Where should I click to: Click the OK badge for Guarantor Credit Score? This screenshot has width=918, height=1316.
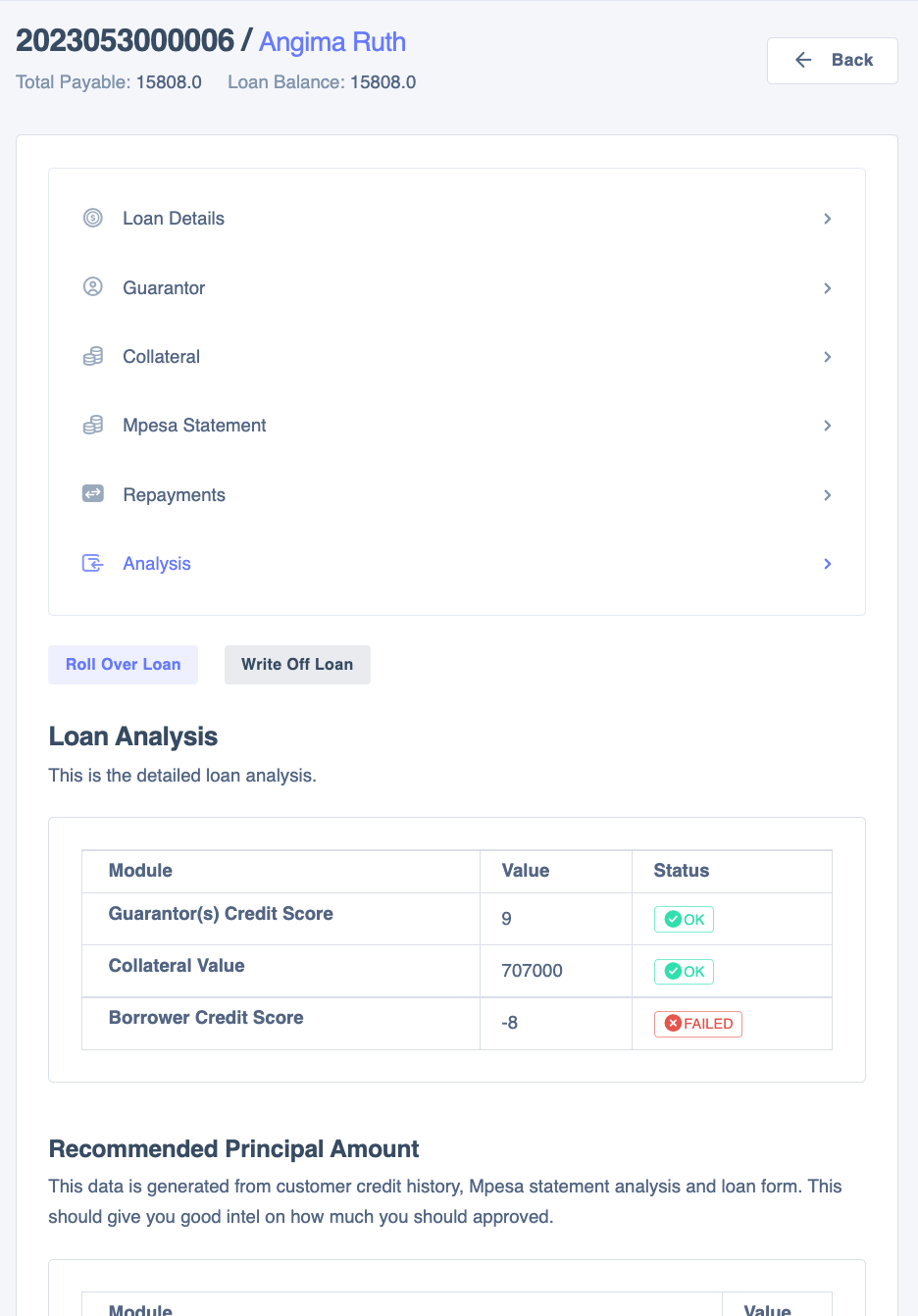[684, 920]
